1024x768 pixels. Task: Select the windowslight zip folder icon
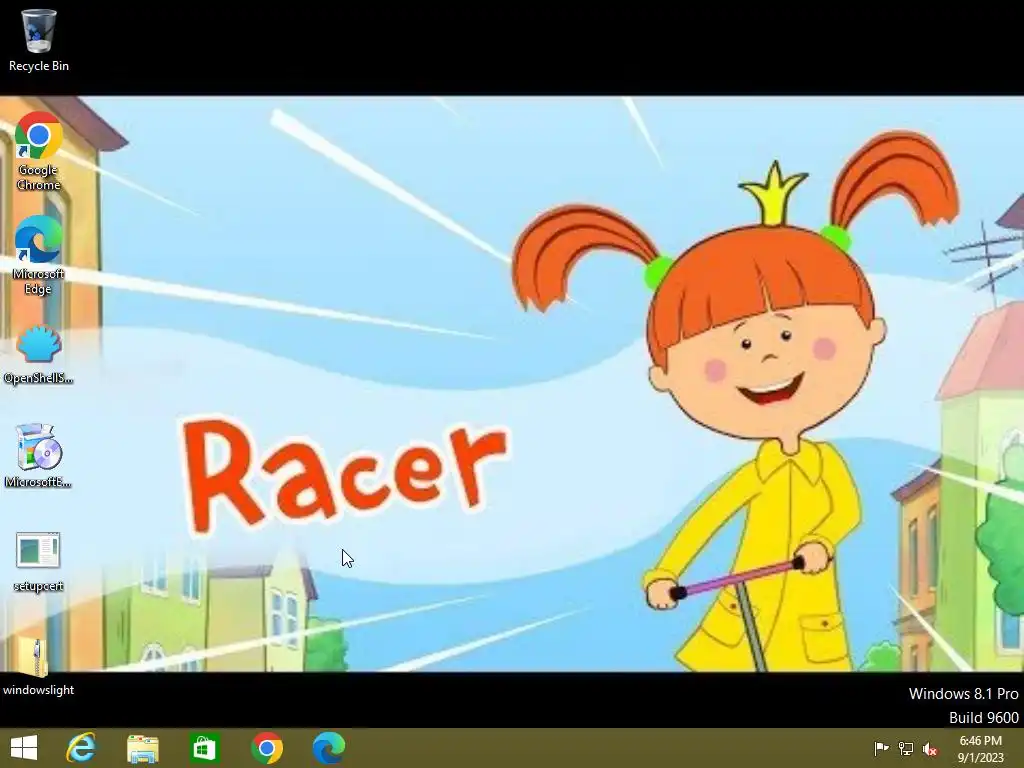39,666
